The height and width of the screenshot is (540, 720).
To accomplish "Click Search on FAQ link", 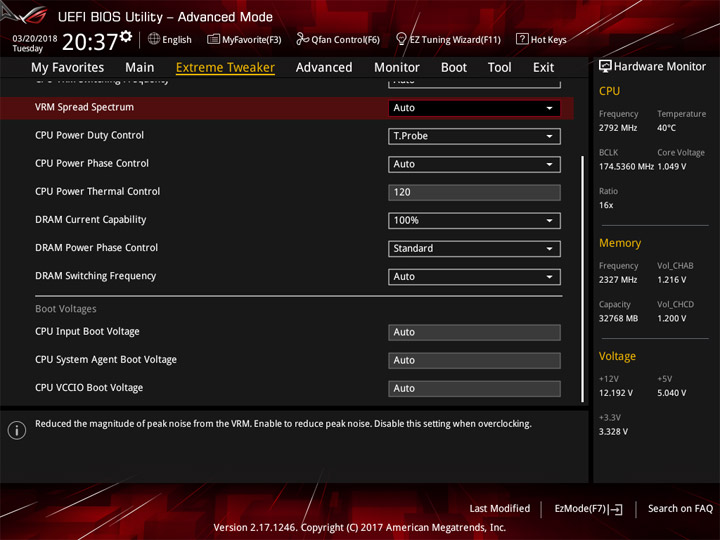I will (680, 508).
